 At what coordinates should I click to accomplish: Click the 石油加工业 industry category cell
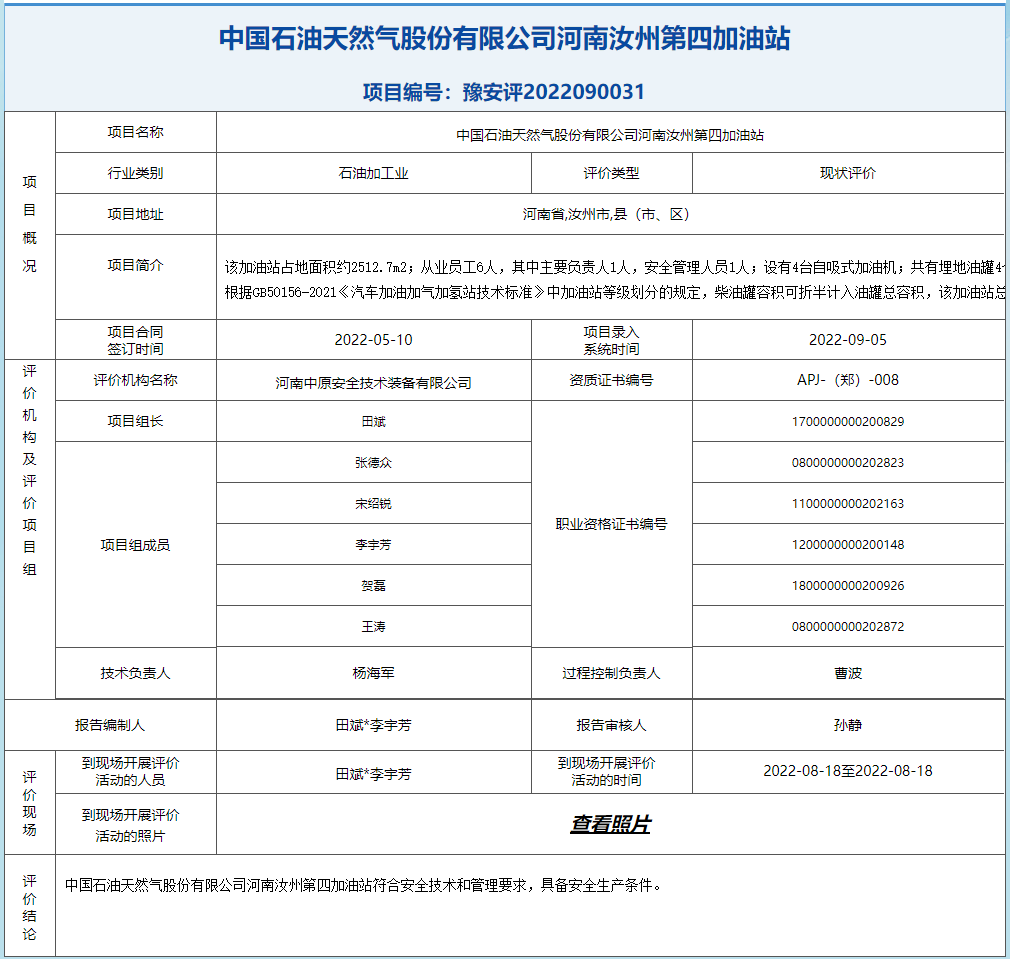374,173
